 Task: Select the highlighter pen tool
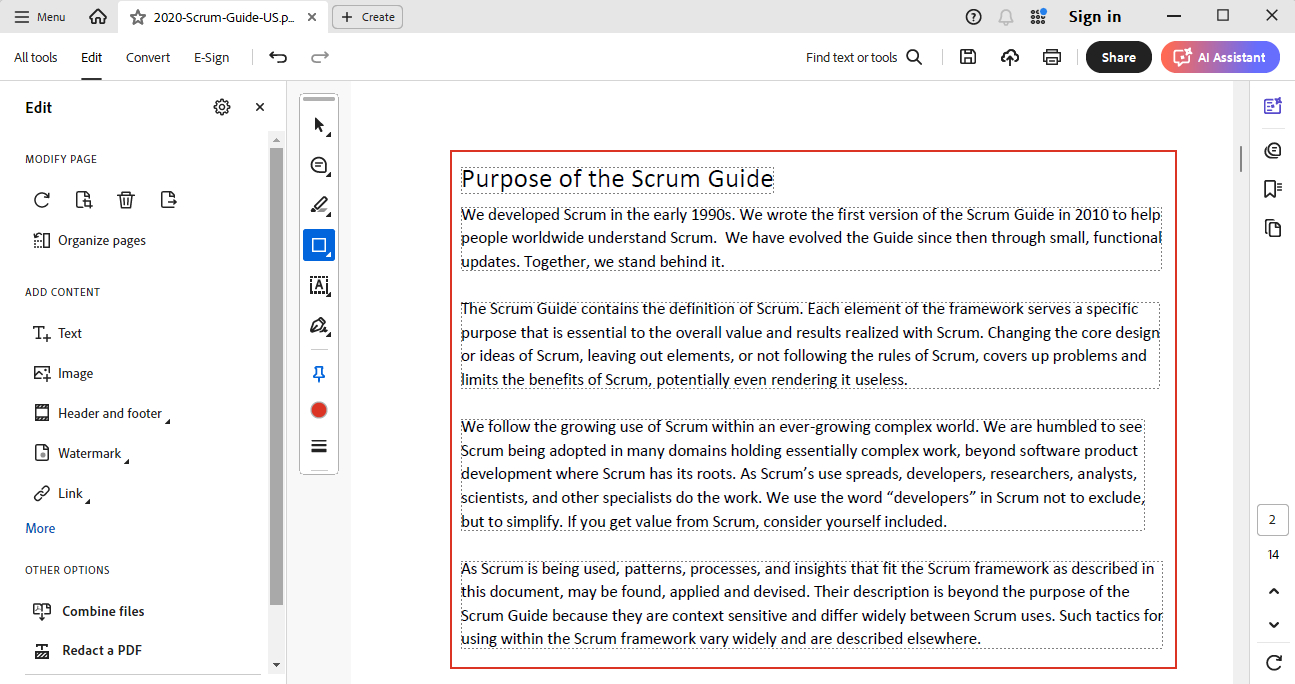319,206
